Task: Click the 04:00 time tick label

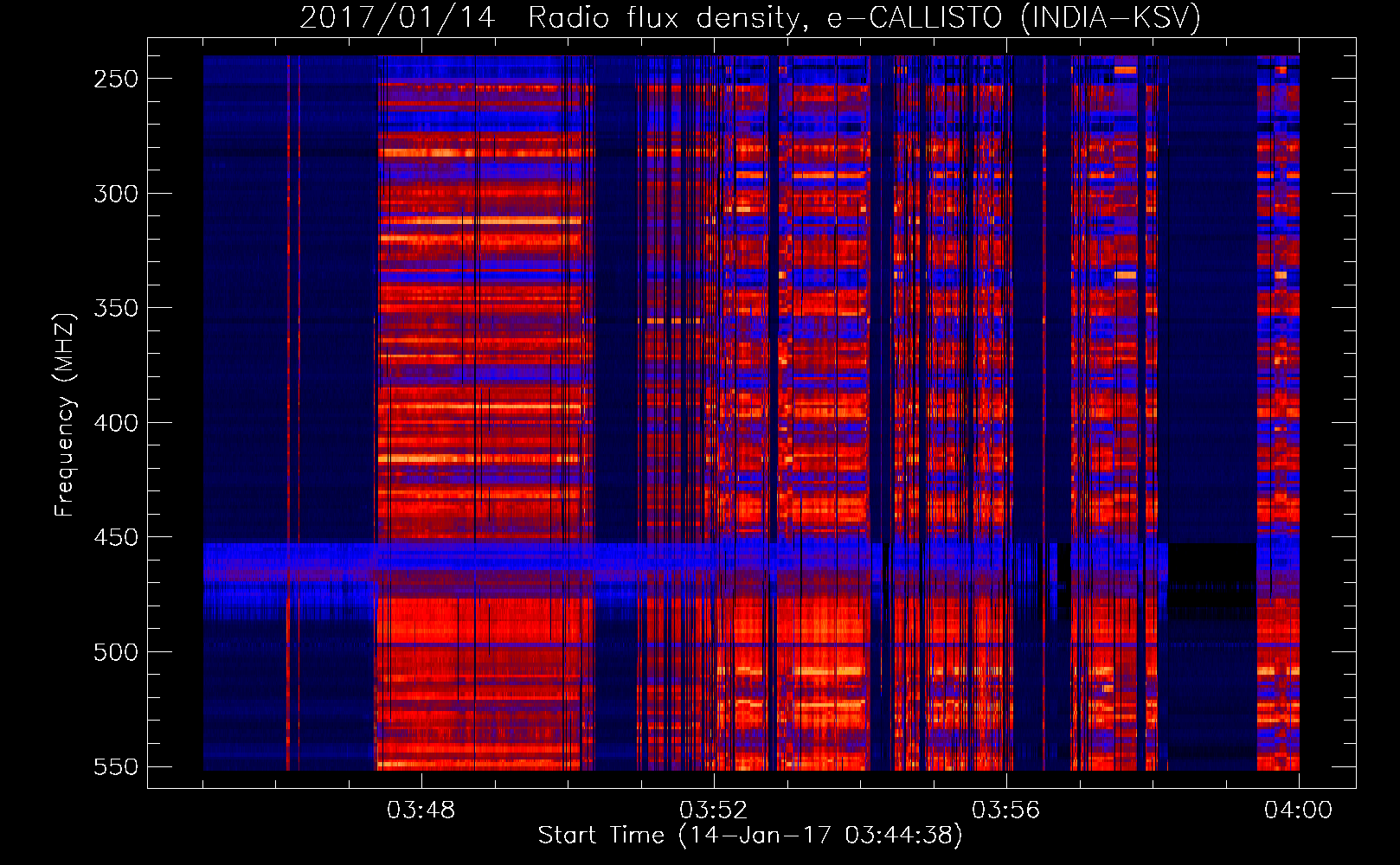Action: [1299, 811]
